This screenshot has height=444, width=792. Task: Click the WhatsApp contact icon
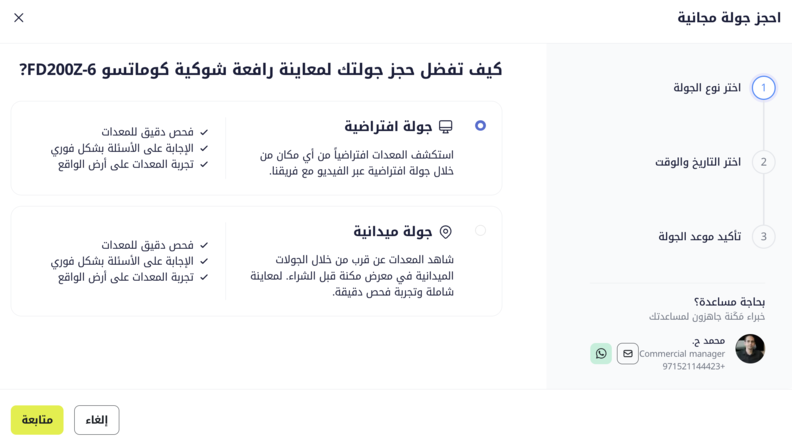[601, 354]
